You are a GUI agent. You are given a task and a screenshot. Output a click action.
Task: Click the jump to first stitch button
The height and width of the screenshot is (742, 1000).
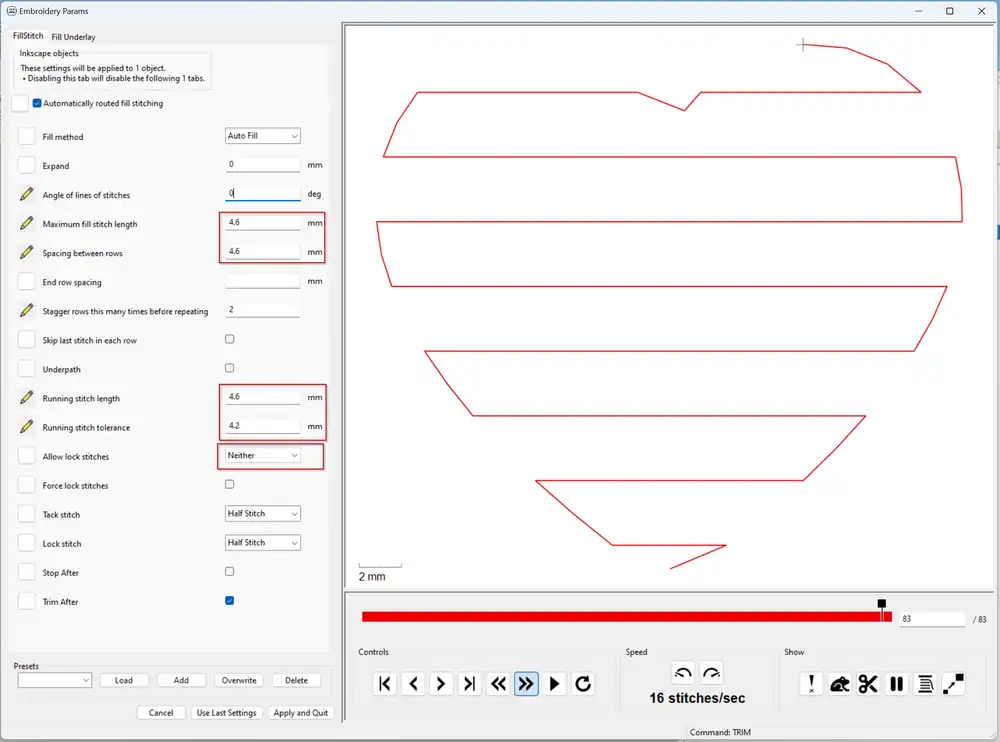tap(385, 684)
